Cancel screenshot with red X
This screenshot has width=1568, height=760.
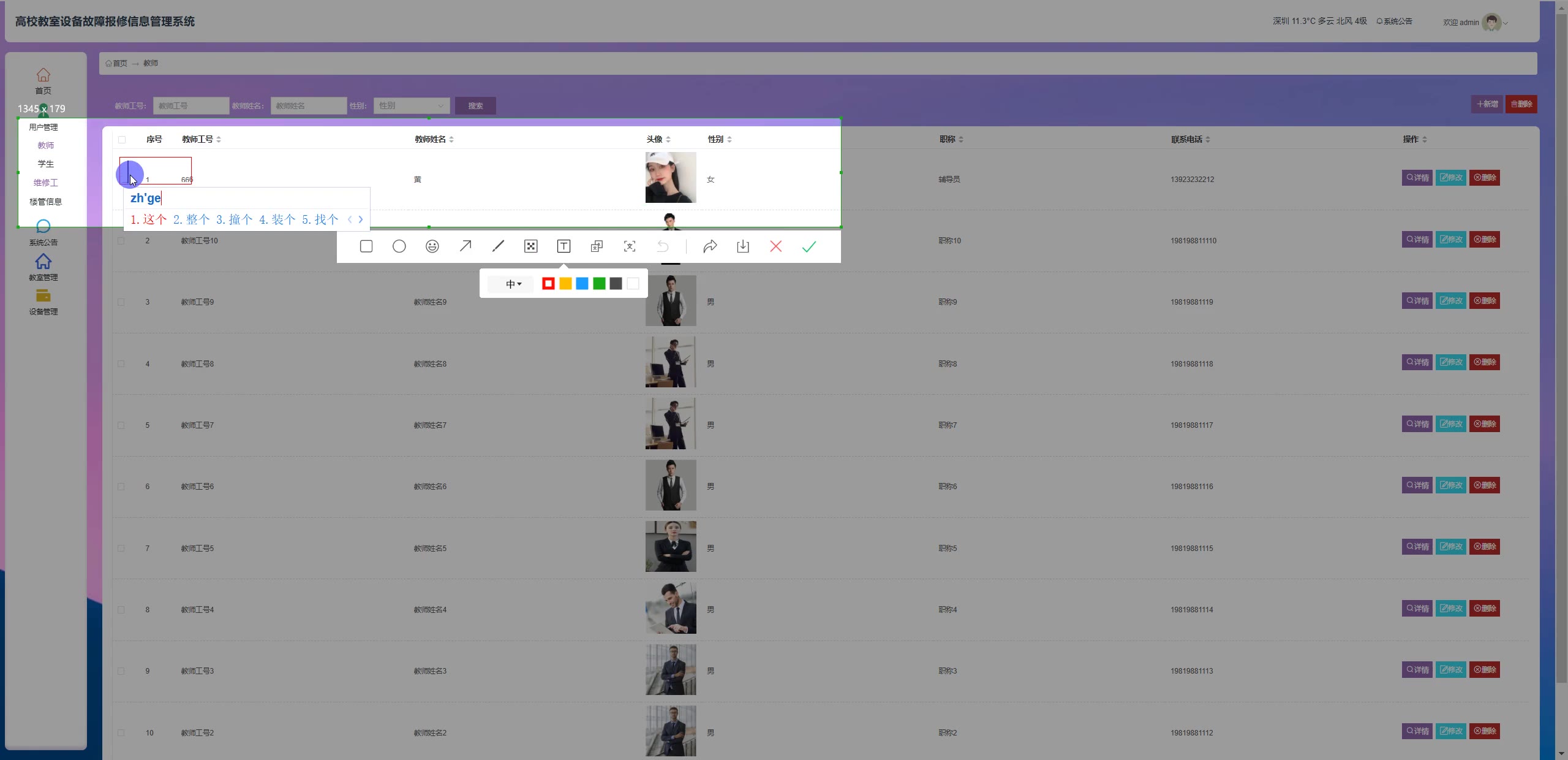tap(776, 246)
